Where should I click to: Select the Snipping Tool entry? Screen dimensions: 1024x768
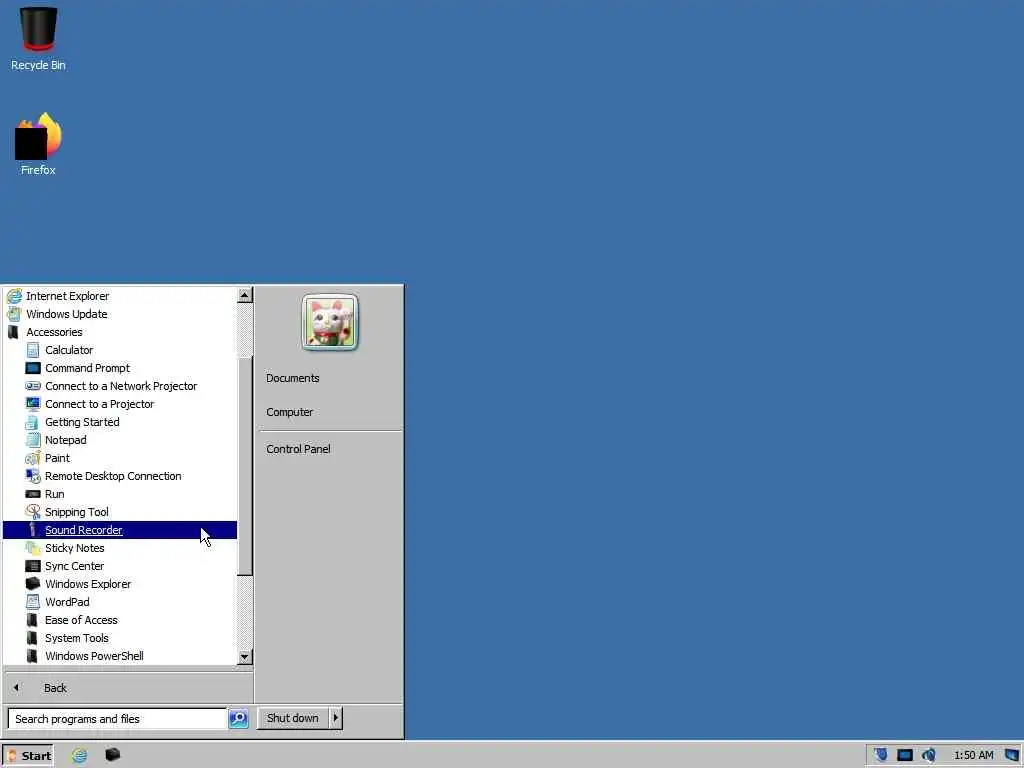120,512
